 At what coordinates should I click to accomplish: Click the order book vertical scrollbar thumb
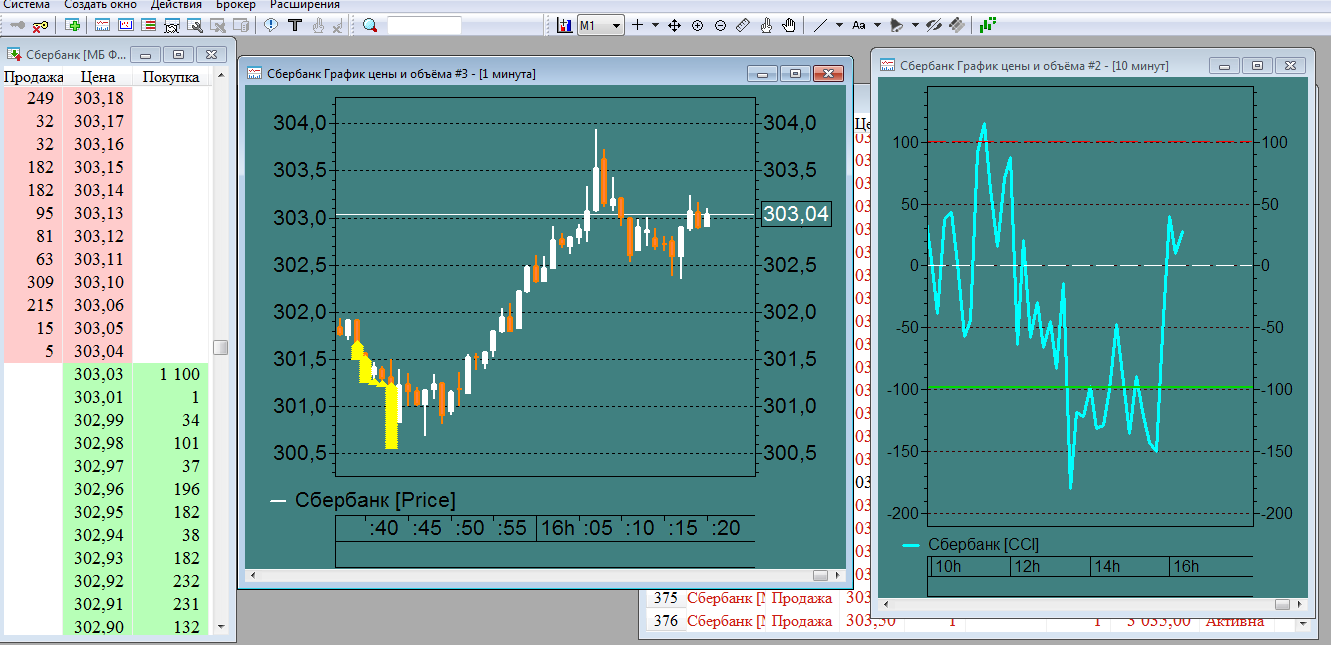pyautogui.click(x=221, y=347)
